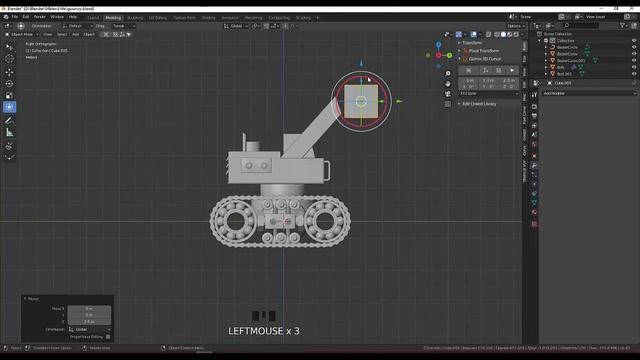Open the viewport Select menu
This screenshot has width=640, height=360.
coord(62,35)
